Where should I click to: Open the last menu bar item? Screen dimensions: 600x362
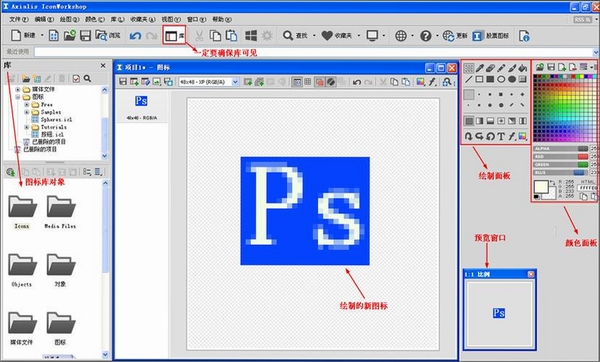[222, 19]
